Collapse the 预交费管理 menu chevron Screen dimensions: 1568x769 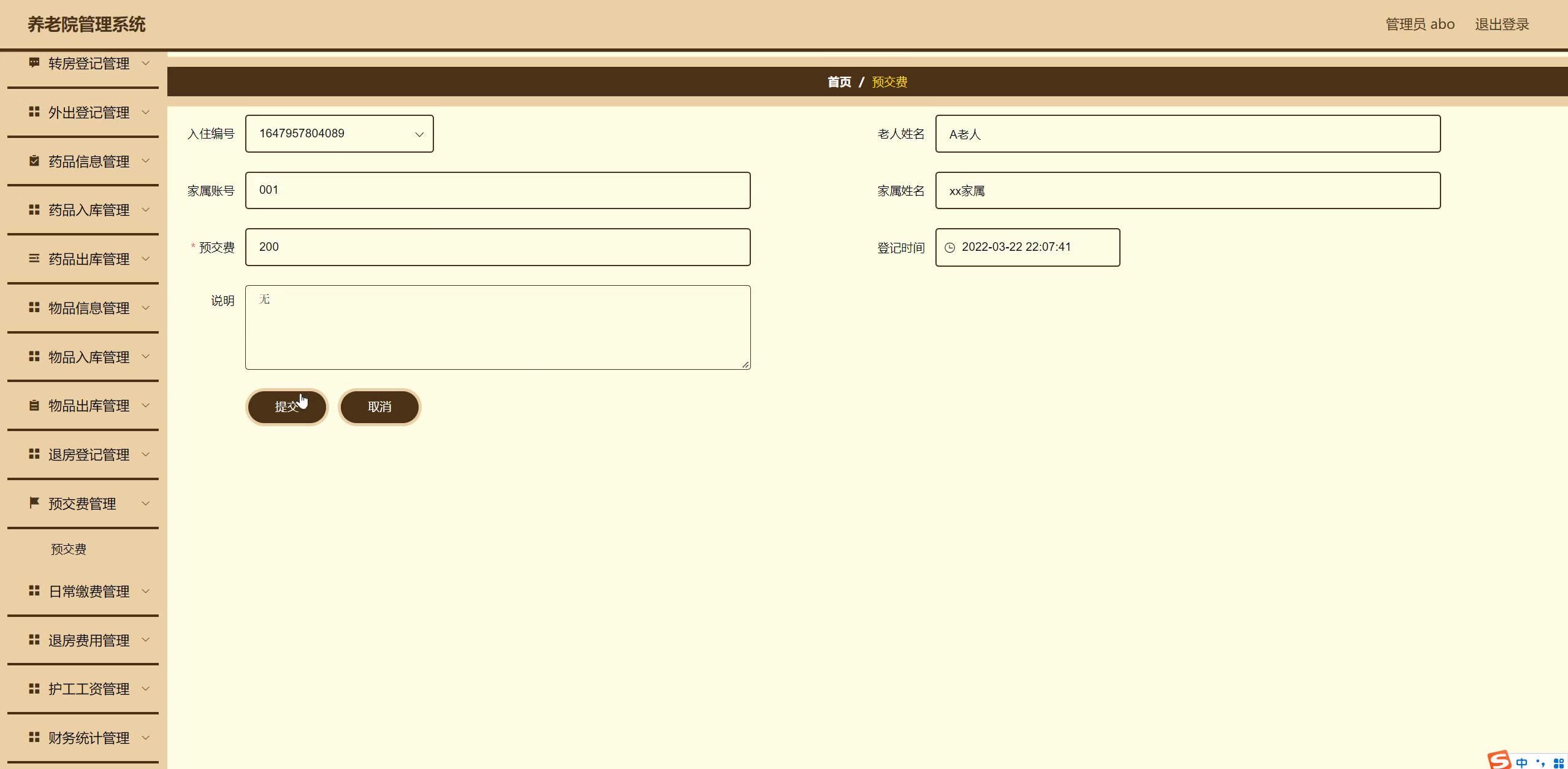(x=146, y=503)
